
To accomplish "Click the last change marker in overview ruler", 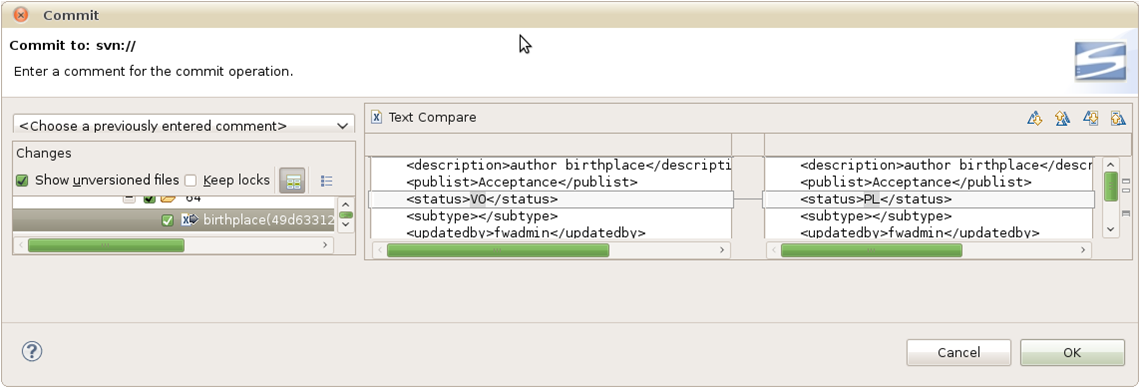I will tap(1126, 215).
